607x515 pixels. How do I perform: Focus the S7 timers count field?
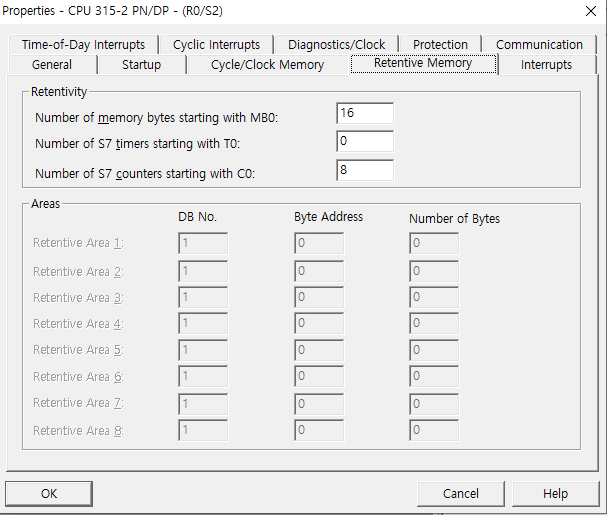365,141
